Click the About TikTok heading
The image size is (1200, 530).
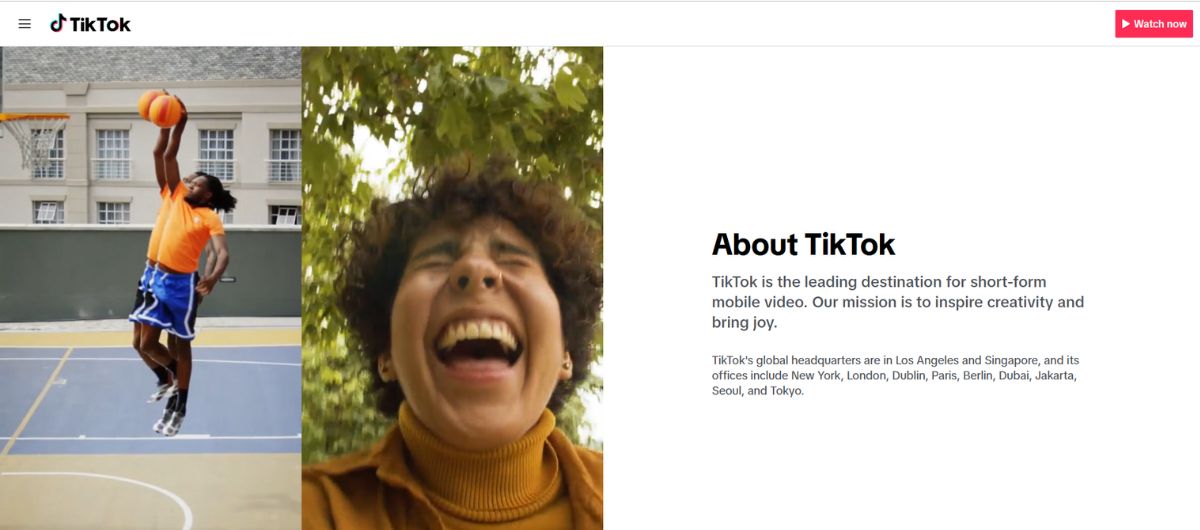[803, 244]
